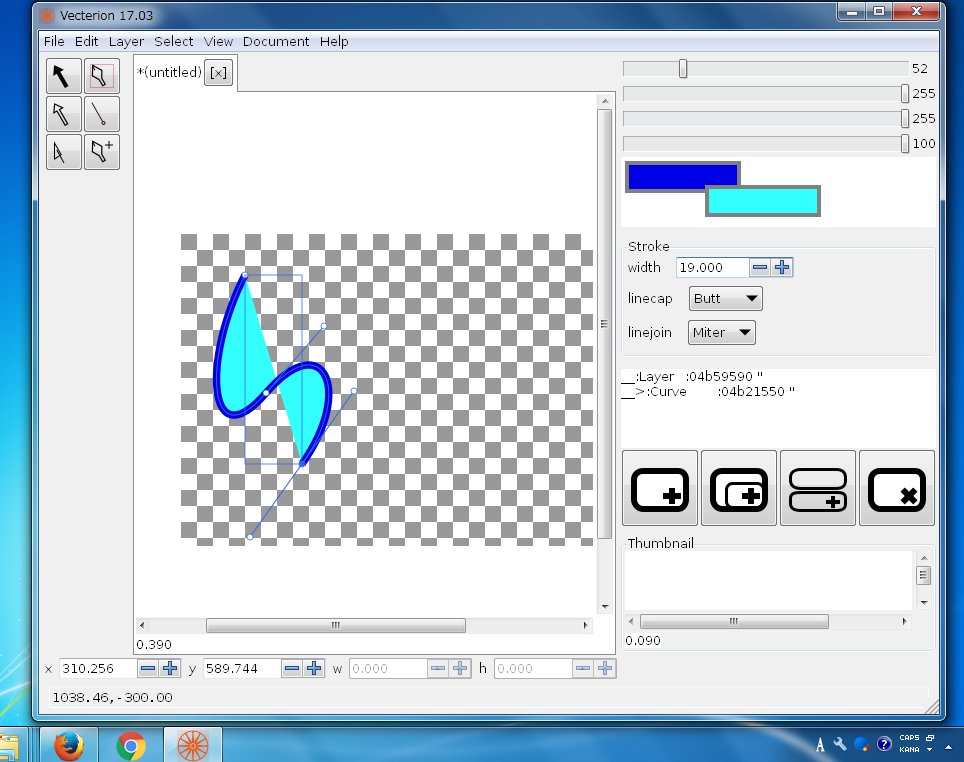Select the blue stroke color swatch
Viewport: 964px width, 762px height.
tap(667, 175)
